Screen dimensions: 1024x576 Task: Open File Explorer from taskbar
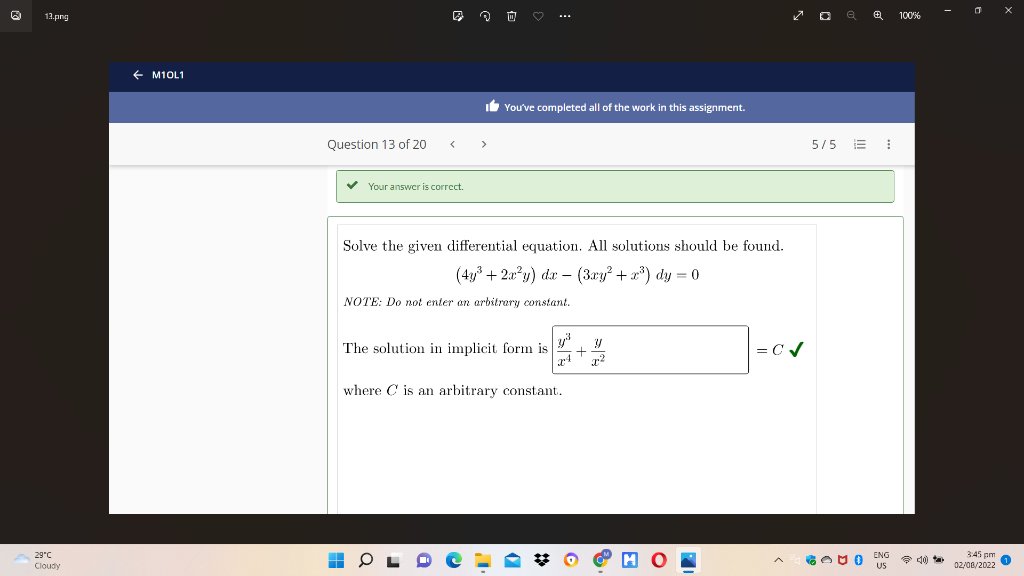click(x=483, y=560)
